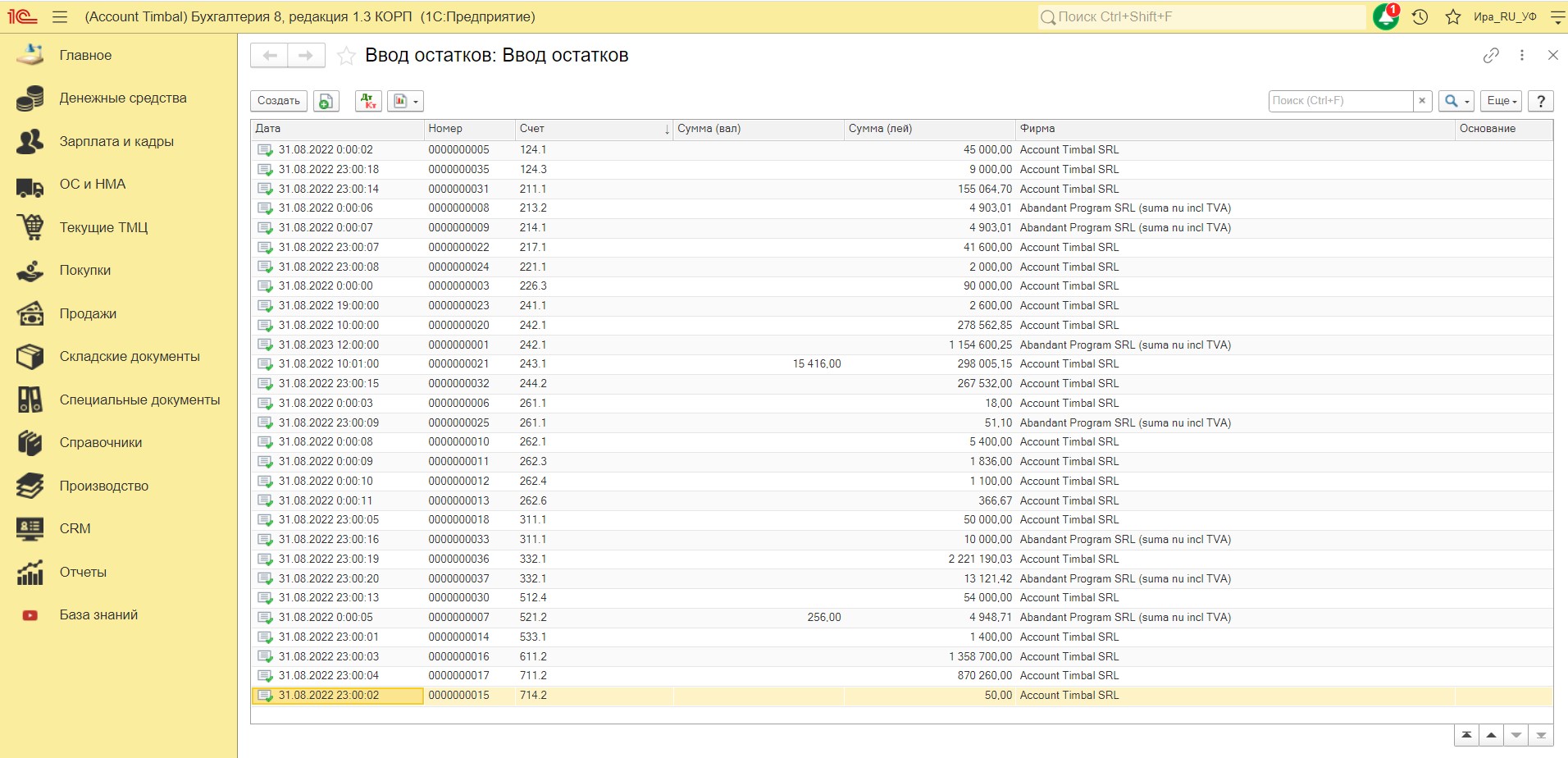Viewport: 1568px width, 758px height.
Task: Close the Ввод остатков form
Action: click(1552, 55)
